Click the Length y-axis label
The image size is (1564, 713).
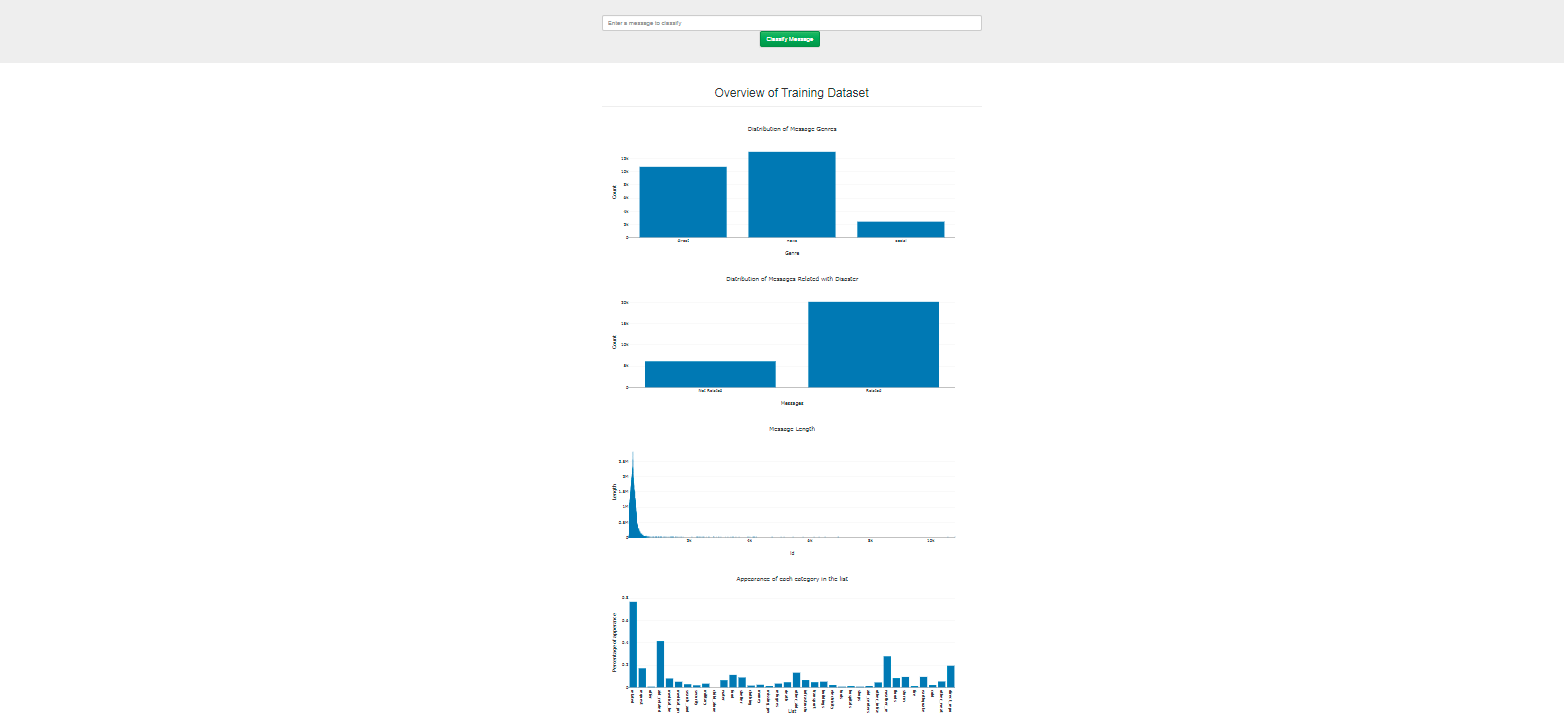coord(615,492)
